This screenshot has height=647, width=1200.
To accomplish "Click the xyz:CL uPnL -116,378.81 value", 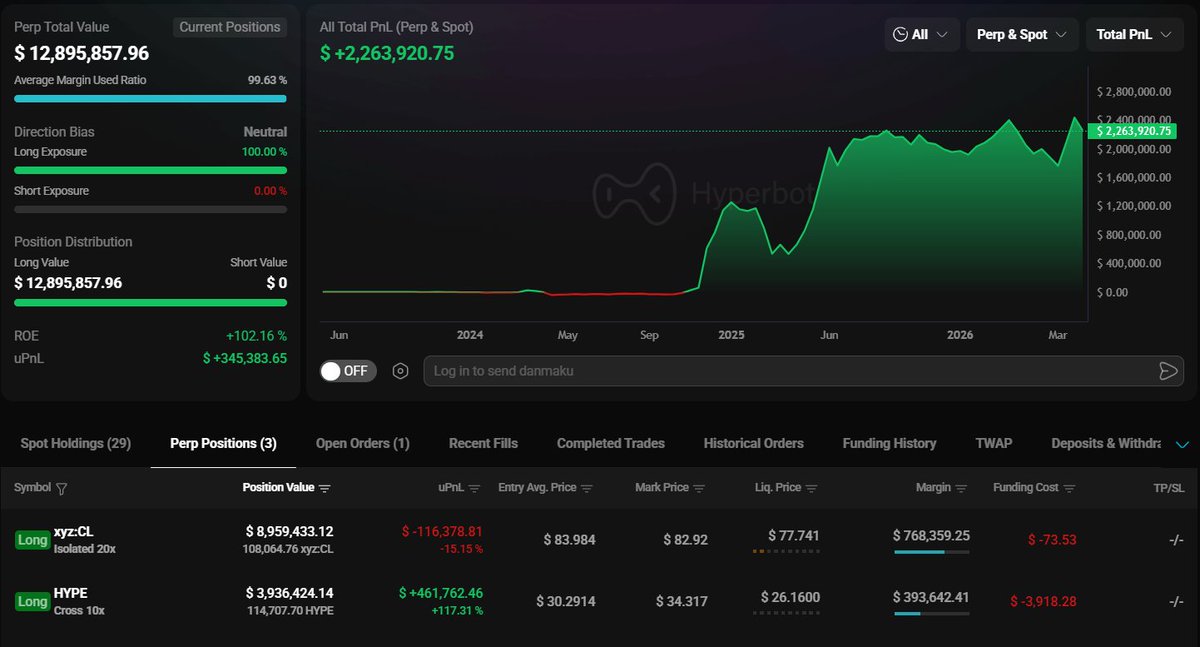I will 442,531.
